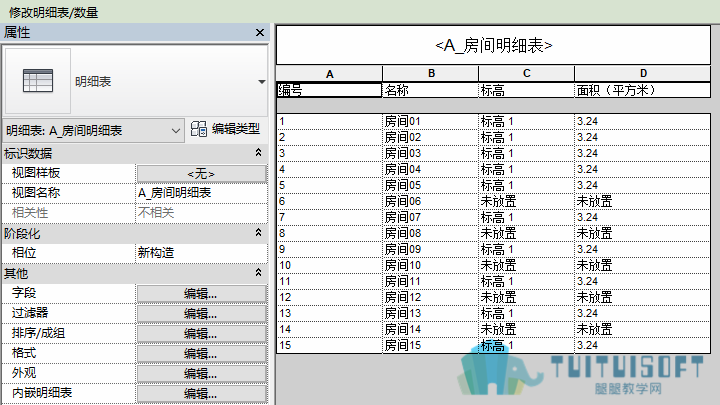
Task: Select cell 房间02
Action: 431,137
